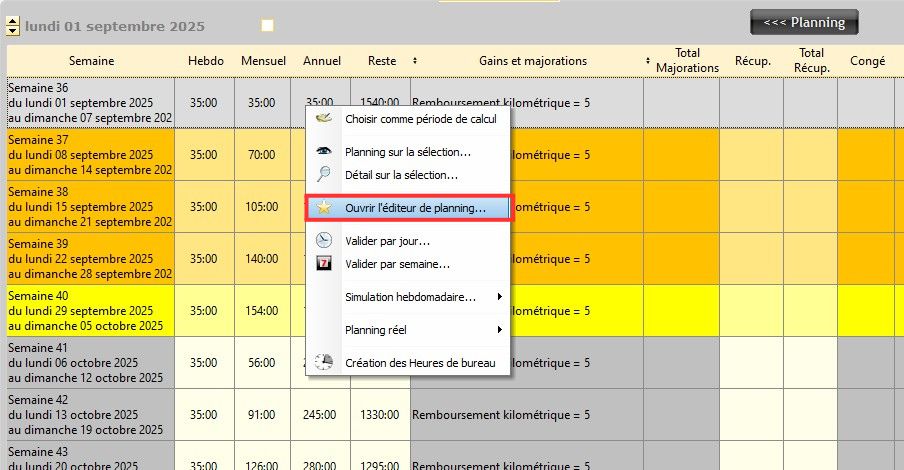Toggle the checkbox next to the date header
904x470 pixels.
267,25
